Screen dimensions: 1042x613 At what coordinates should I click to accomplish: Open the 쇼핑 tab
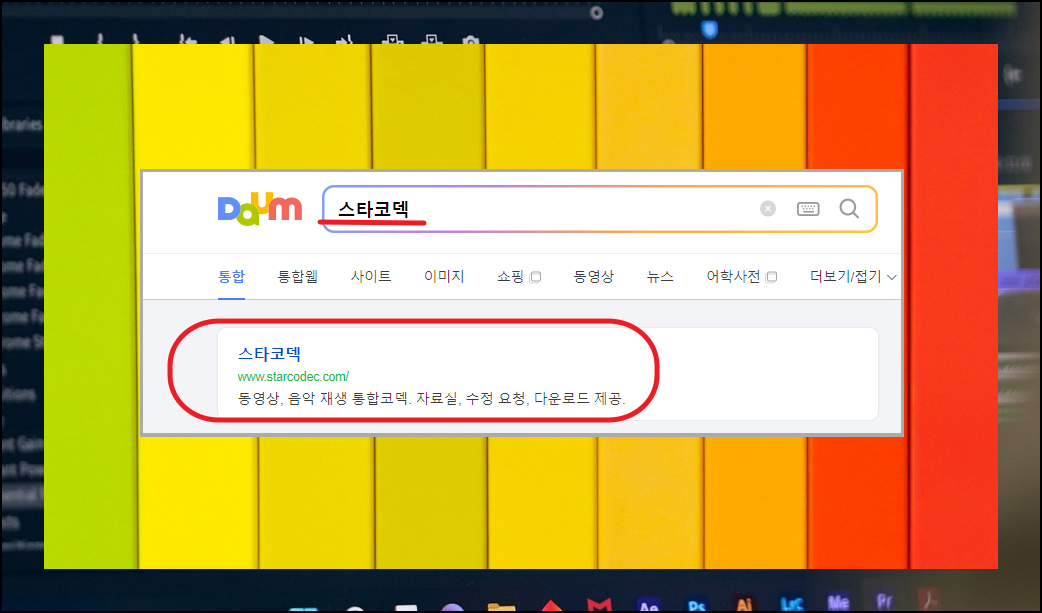pos(518,277)
